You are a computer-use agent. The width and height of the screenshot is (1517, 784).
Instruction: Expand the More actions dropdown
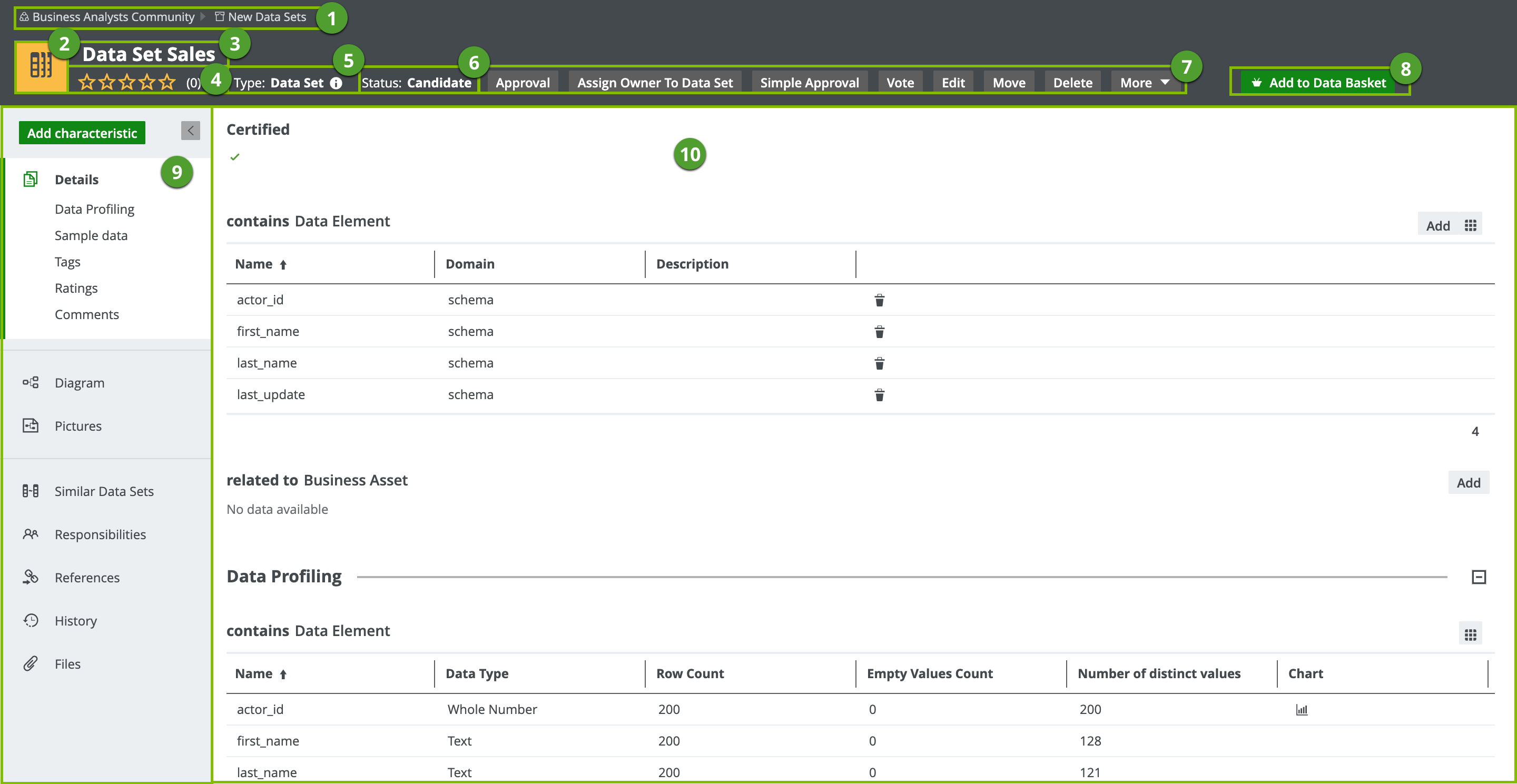(x=1144, y=83)
